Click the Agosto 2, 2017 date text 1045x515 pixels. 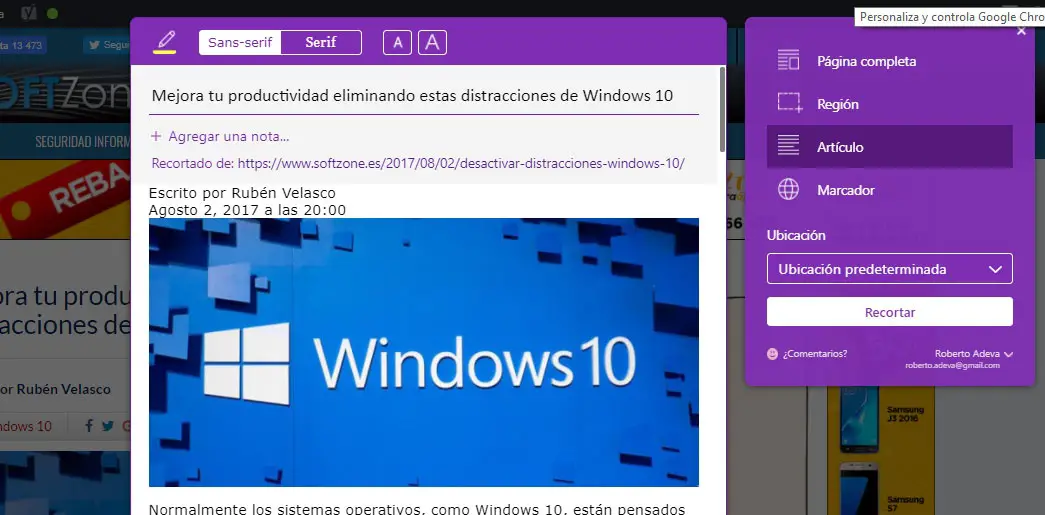247,210
